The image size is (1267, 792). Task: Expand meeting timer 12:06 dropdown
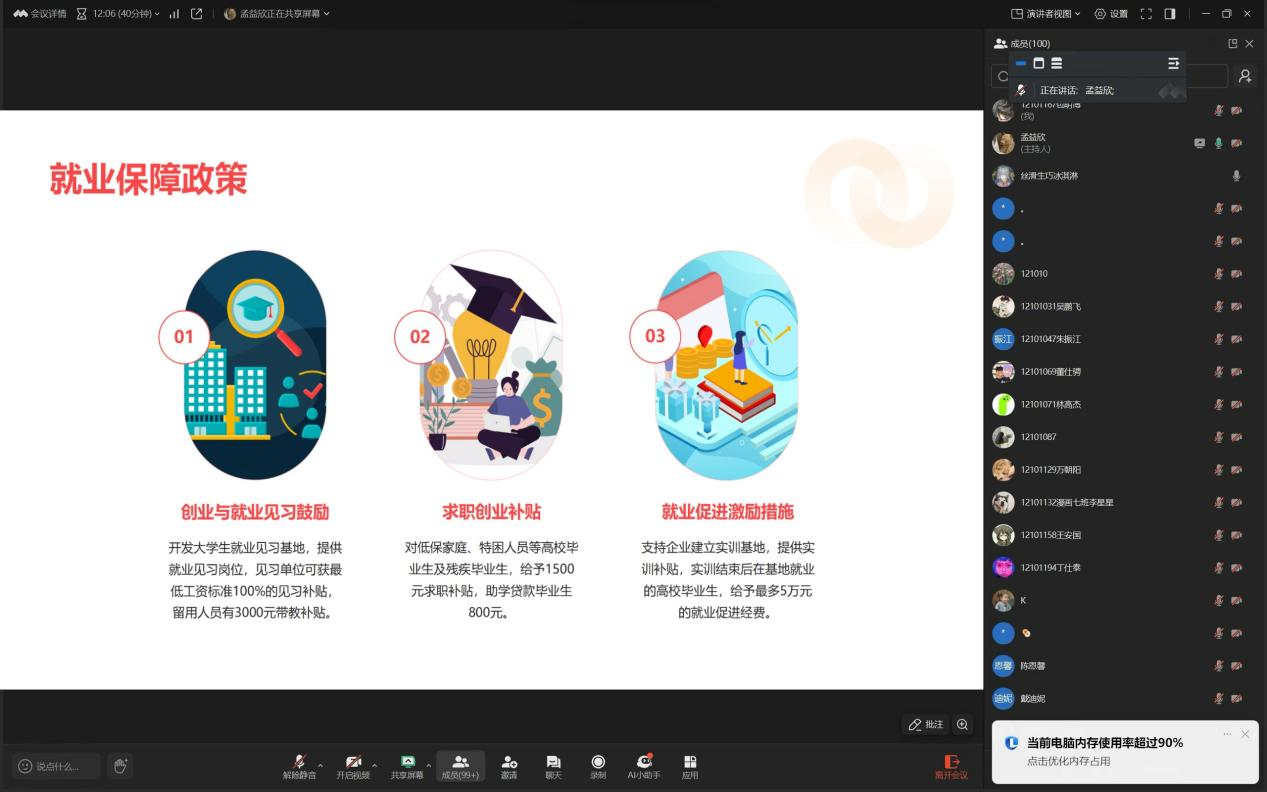click(x=118, y=14)
